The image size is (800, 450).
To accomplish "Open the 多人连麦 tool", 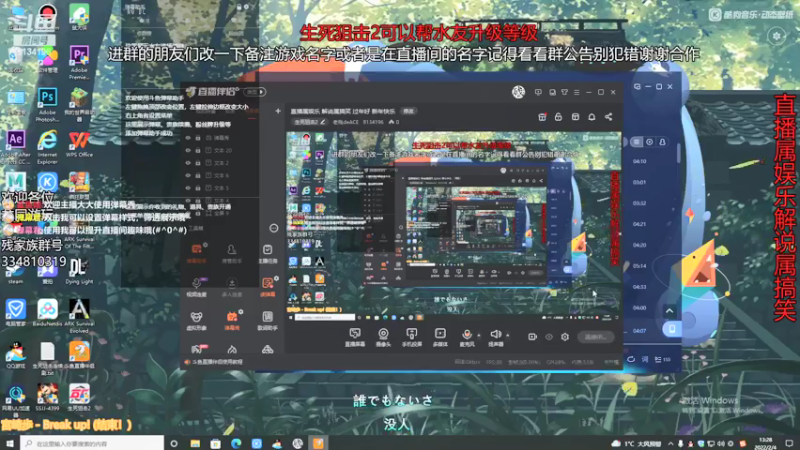I will [x=232, y=287].
